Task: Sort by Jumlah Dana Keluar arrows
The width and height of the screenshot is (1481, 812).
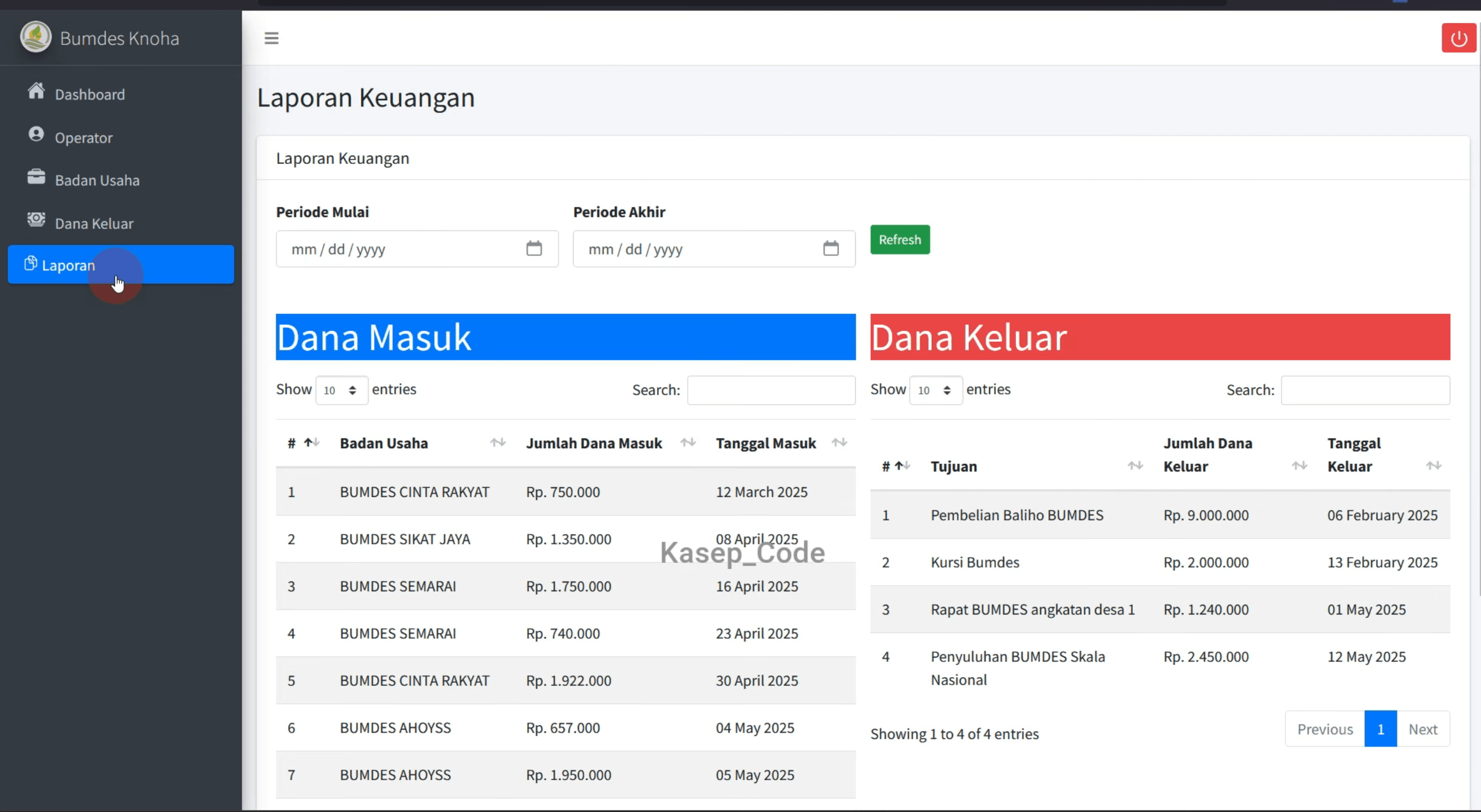Action: (1299, 466)
